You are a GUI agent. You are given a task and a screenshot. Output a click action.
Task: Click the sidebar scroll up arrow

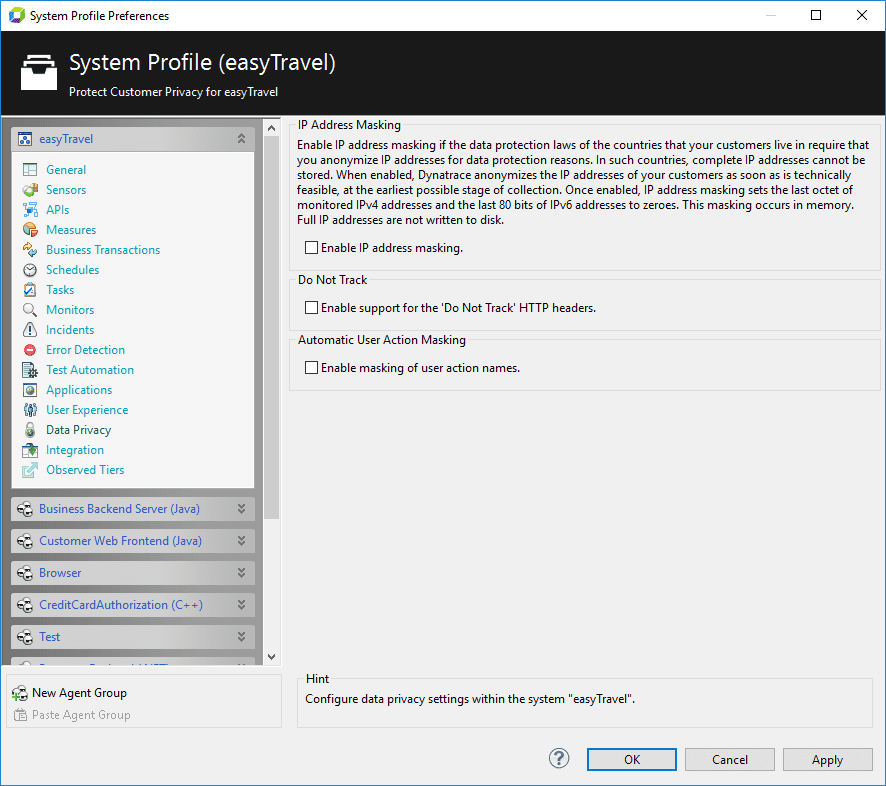coord(271,128)
